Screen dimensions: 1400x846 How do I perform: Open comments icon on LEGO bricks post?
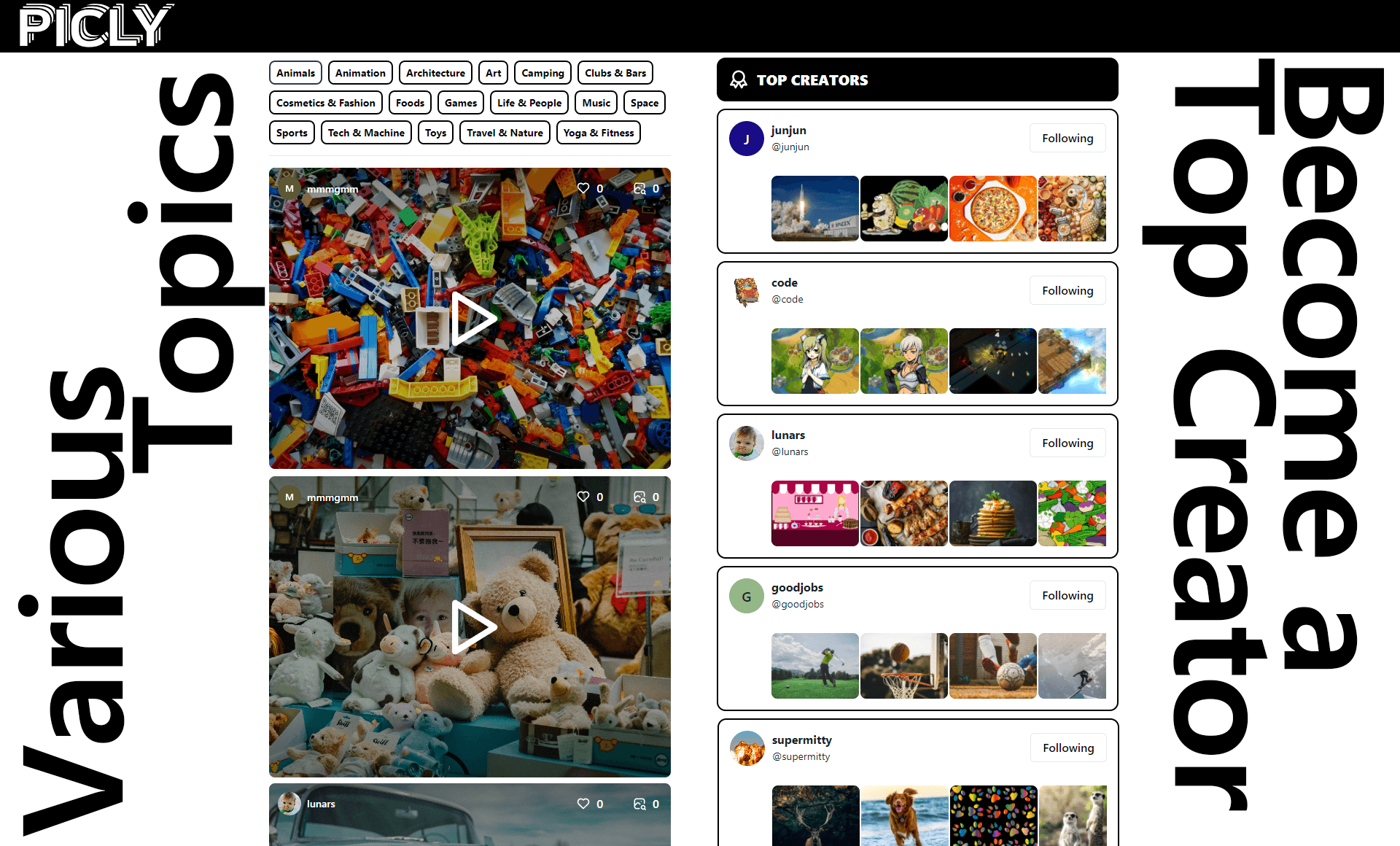pos(639,188)
